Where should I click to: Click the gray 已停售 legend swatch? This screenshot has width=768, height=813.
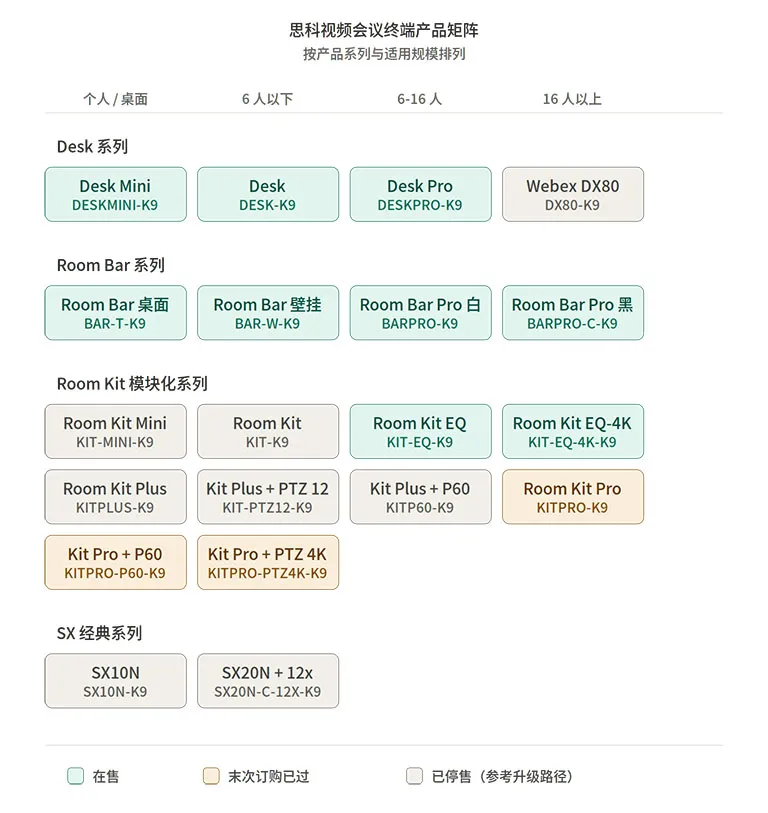(x=414, y=776)
